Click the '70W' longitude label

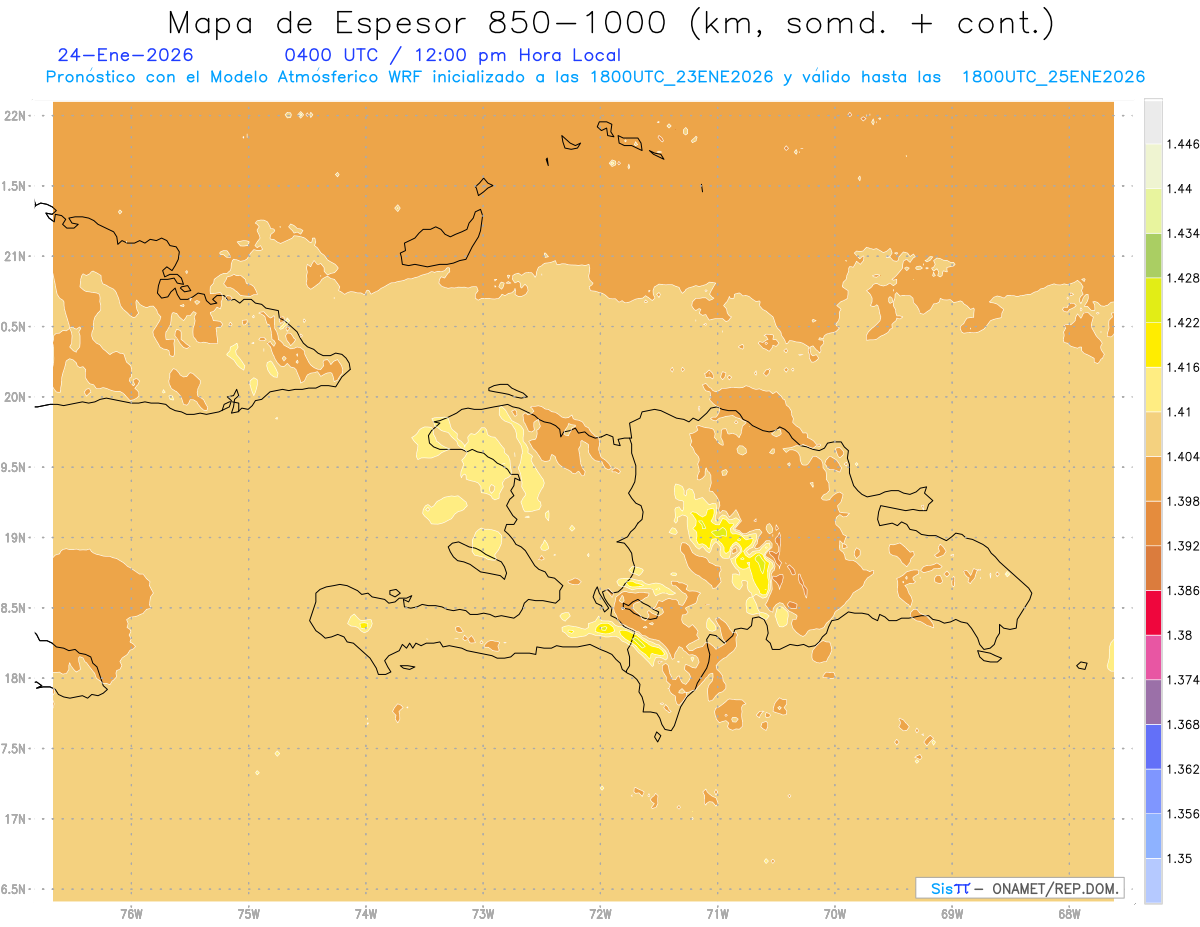[835, 913]
